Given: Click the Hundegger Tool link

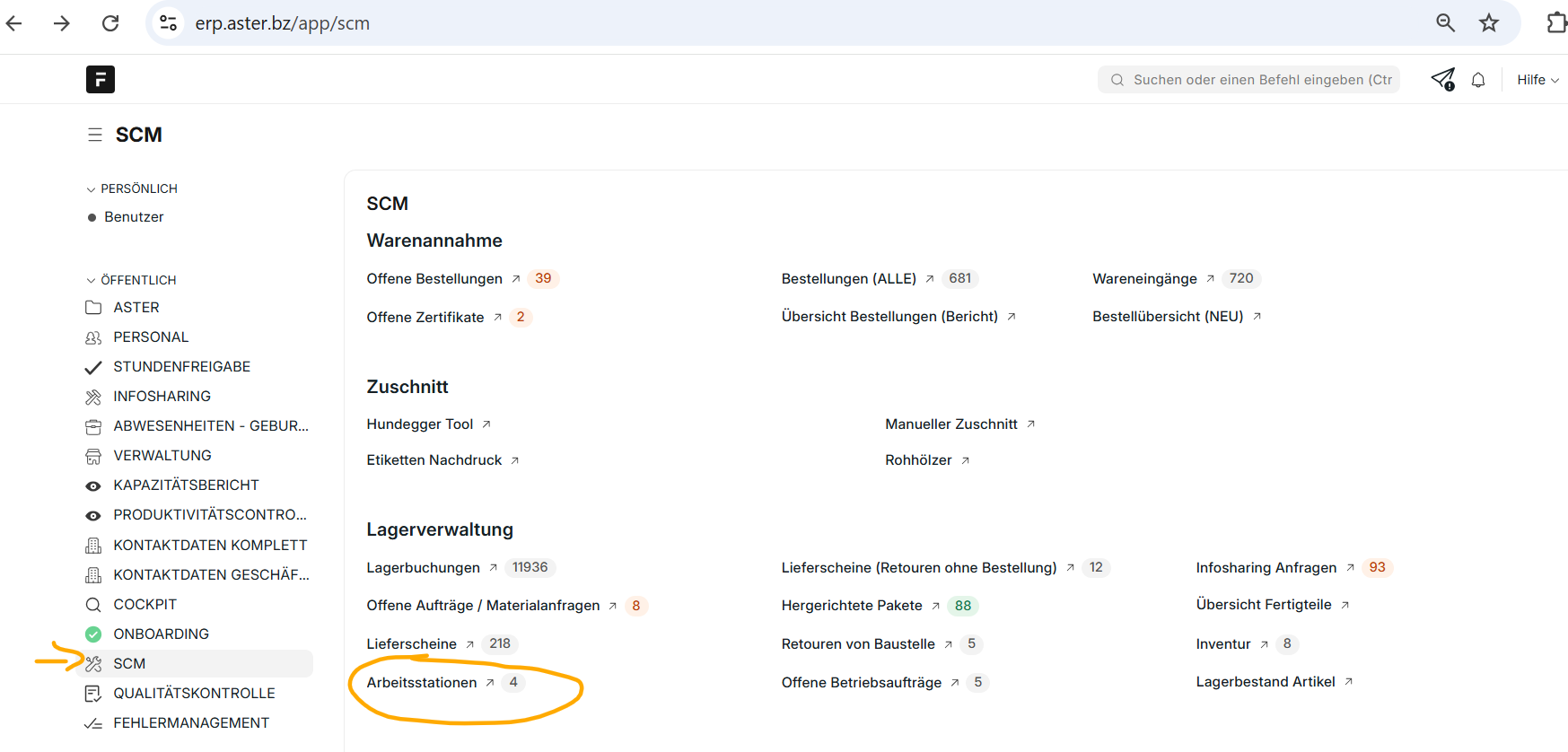Looking at the screenshot, I should click(x=420, y=424).
